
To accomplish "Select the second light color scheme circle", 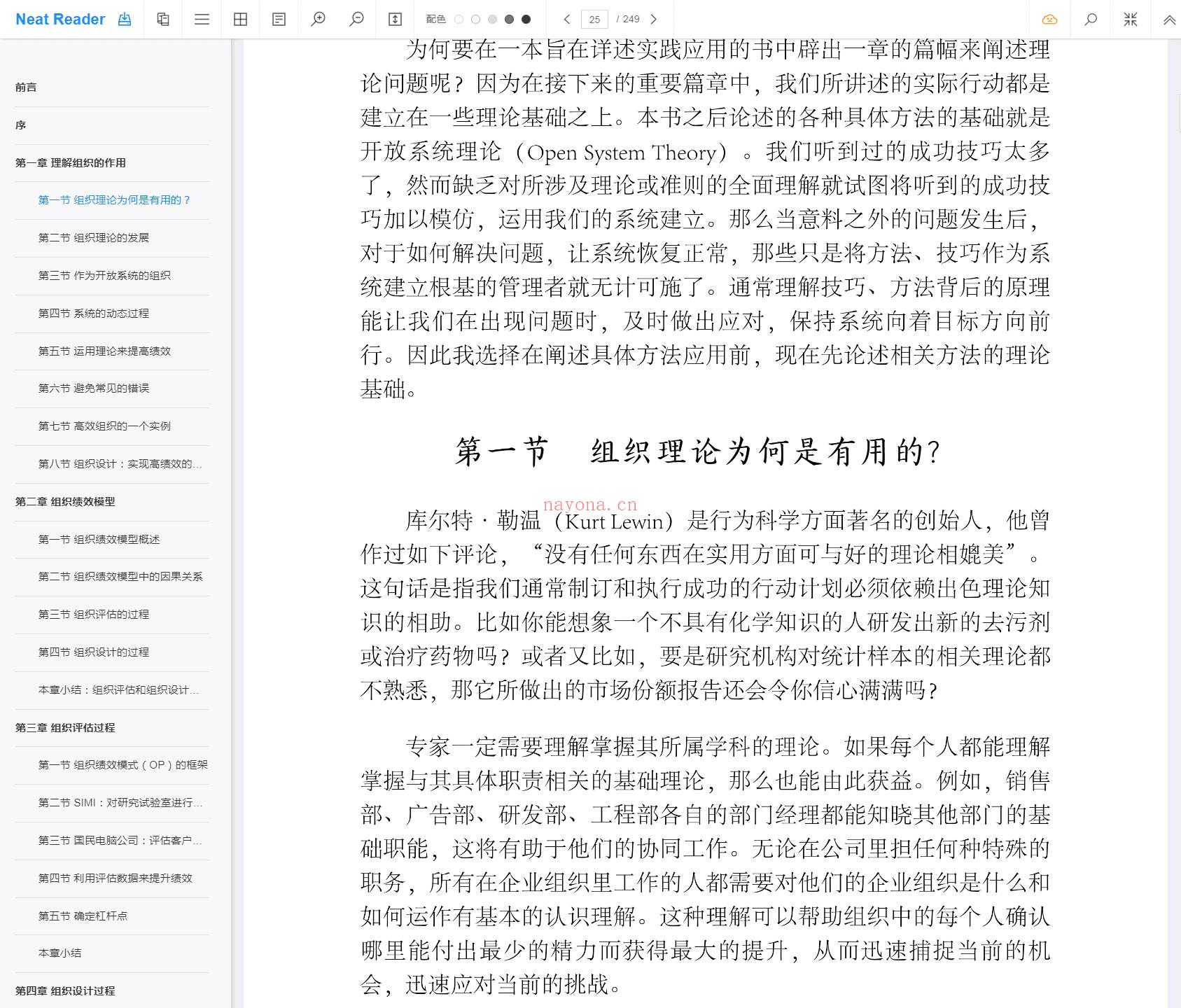I will pyautogui.click(x=475, y=20).
